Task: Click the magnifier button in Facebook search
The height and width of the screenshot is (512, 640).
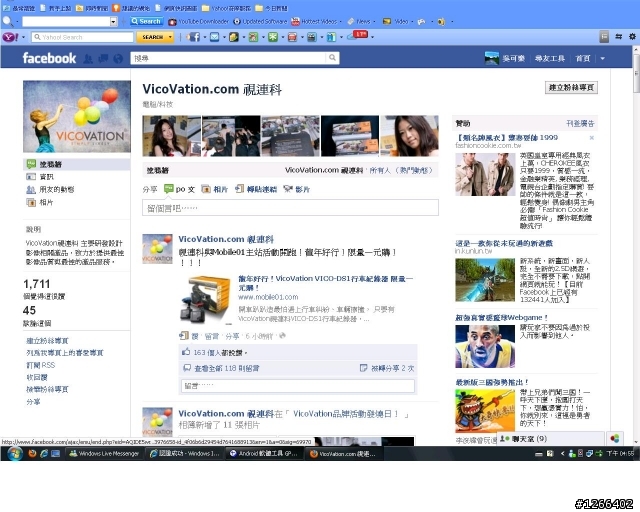Action: (333, 58)
